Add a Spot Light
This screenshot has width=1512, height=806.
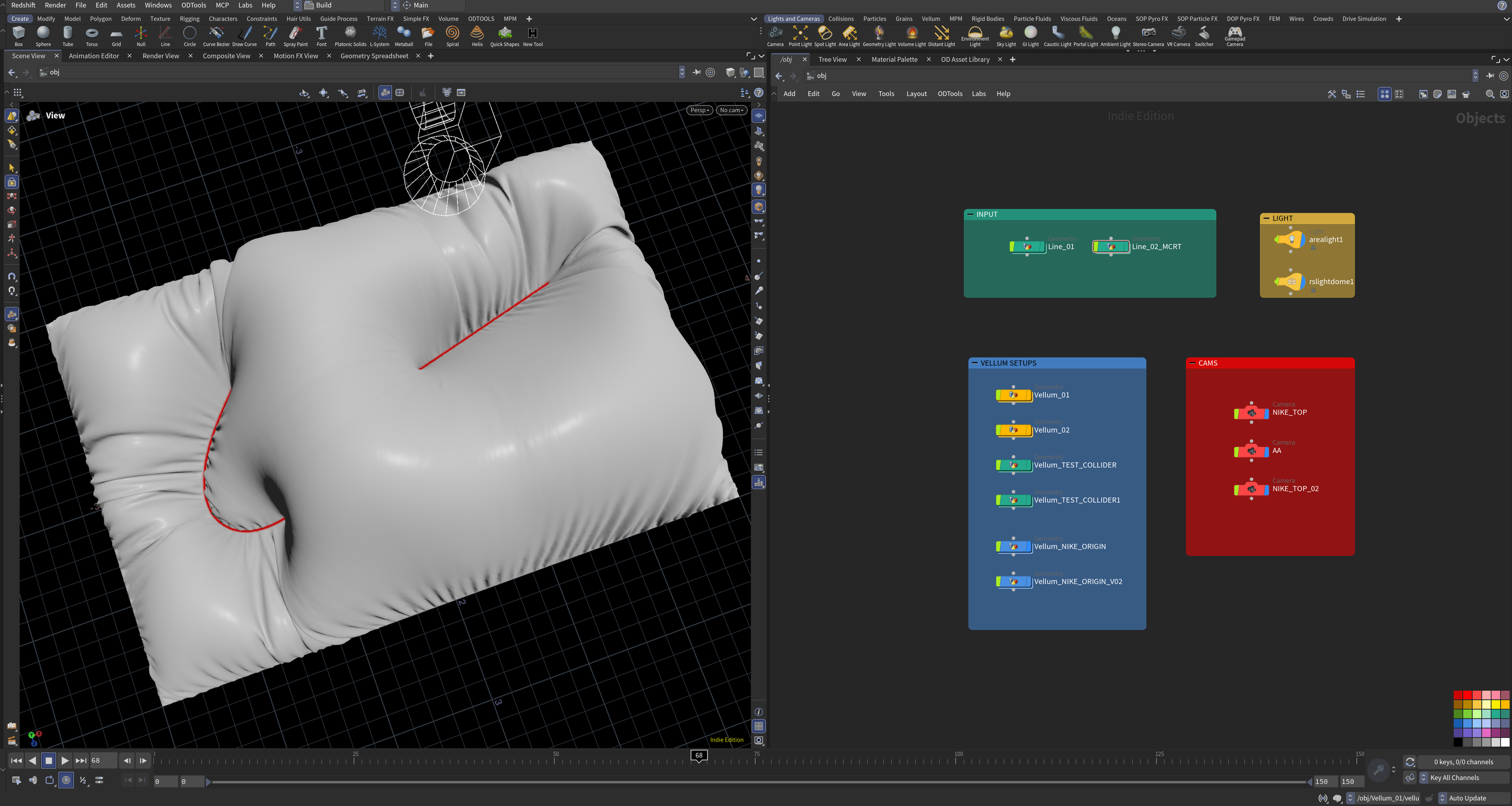pyautogui.click(x=825, y=36)
